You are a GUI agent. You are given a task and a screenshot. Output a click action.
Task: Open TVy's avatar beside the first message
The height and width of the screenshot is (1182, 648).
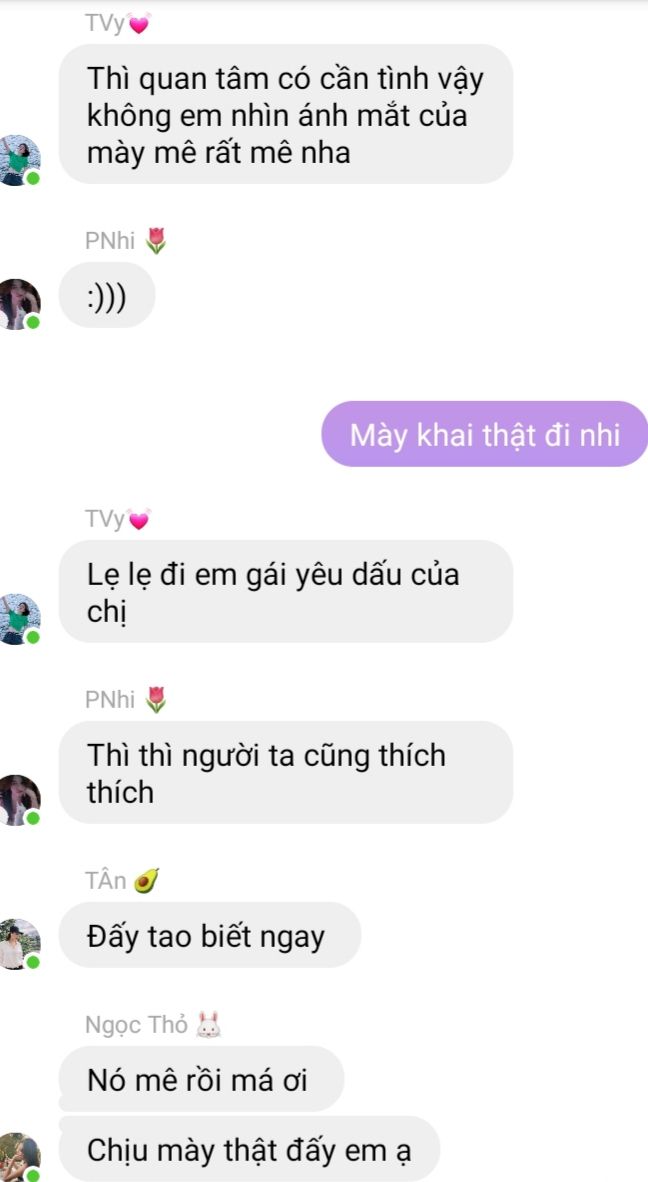click(19, 160)
